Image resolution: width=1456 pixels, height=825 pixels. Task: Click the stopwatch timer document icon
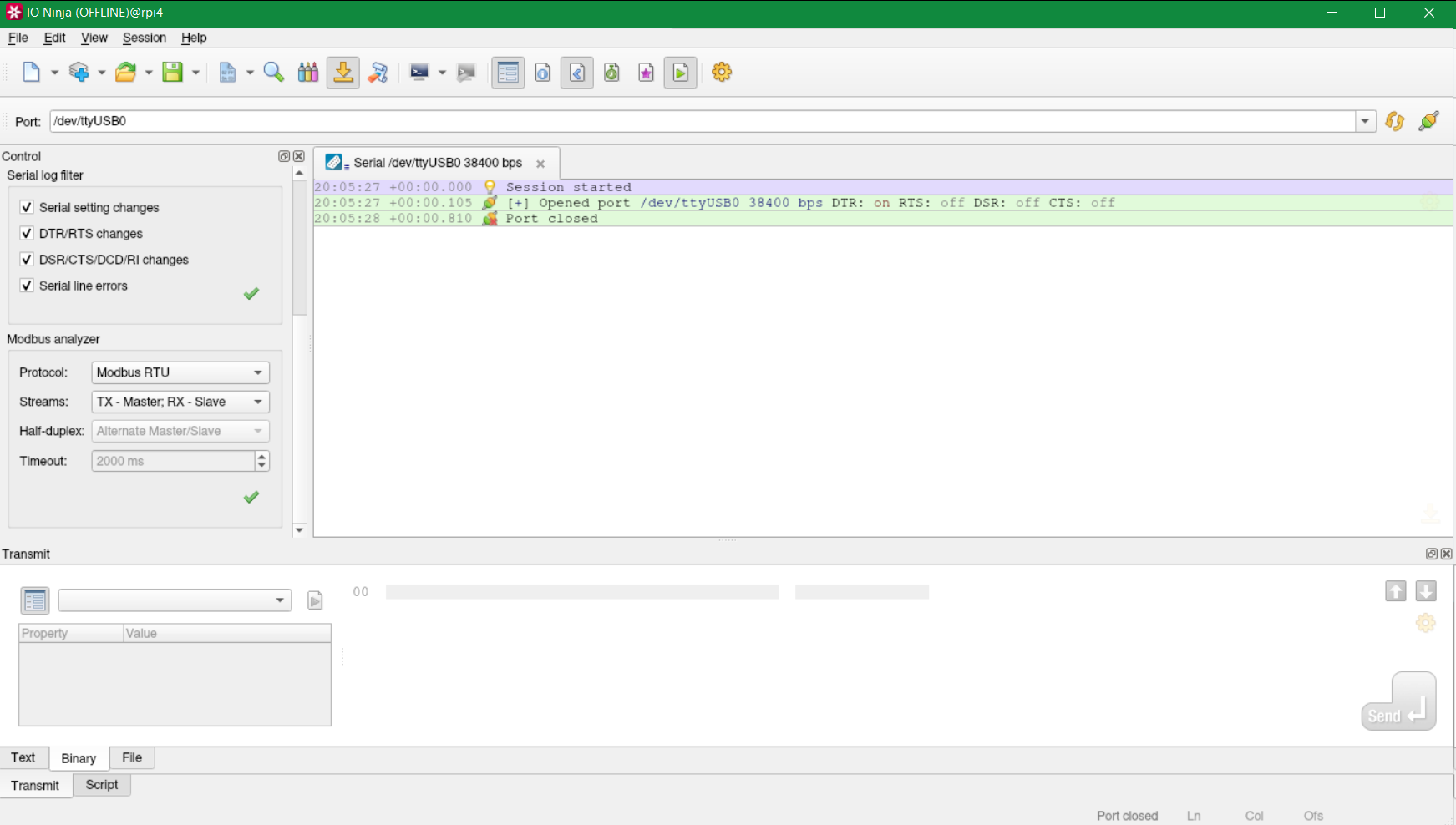612,73
